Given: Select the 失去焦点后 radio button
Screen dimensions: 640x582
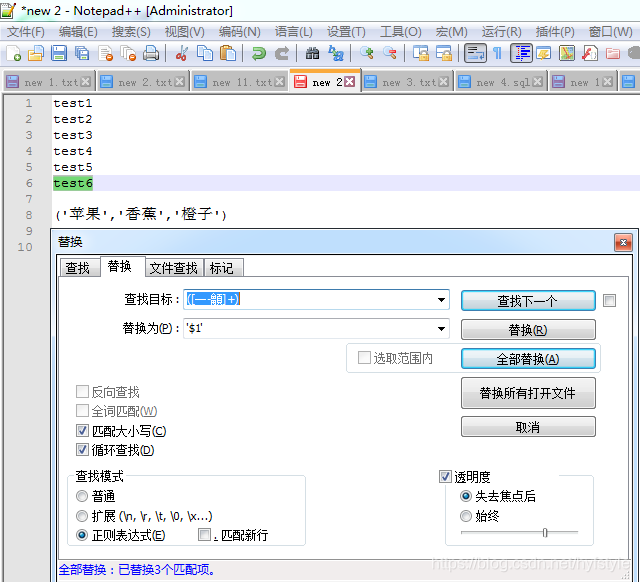Looking at the screenshot, I should click(466, 496).
